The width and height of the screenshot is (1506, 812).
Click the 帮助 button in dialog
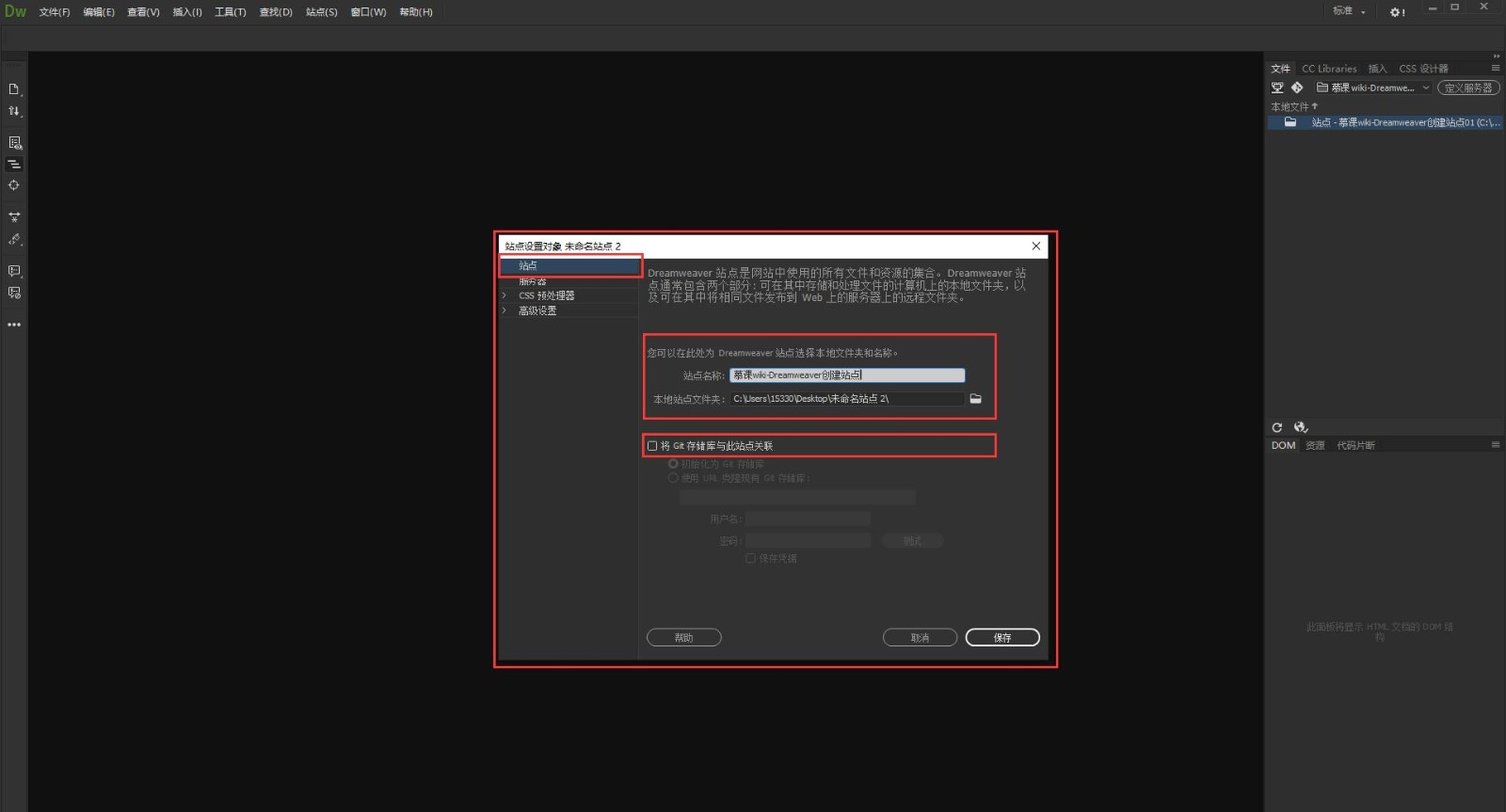tap(683, 638)
